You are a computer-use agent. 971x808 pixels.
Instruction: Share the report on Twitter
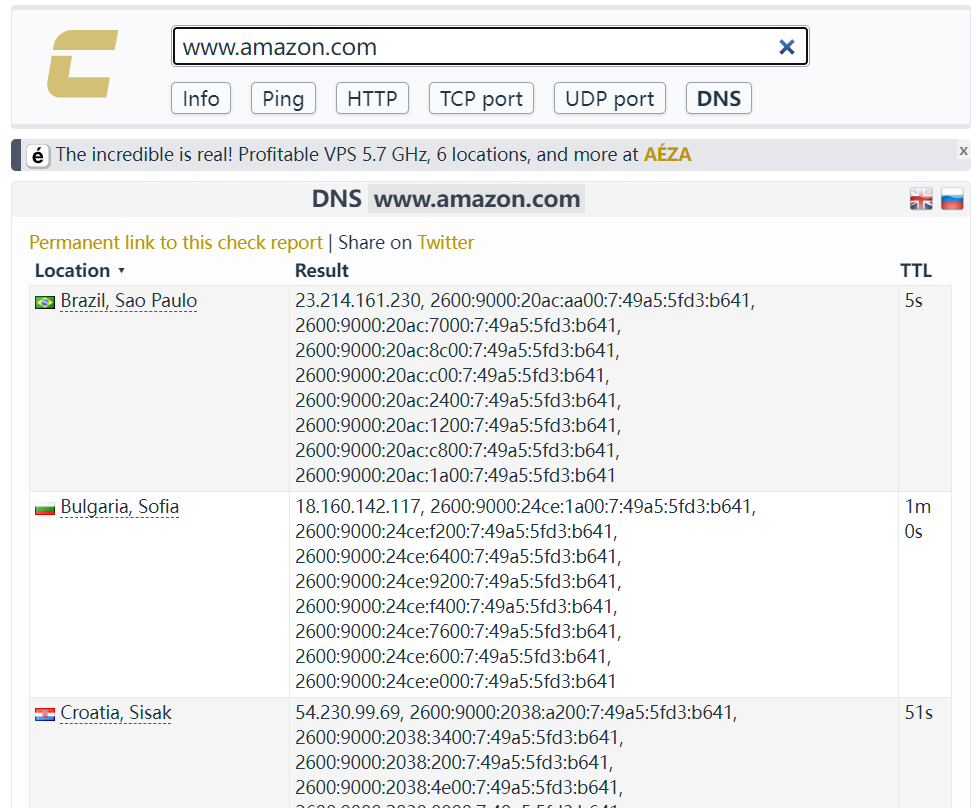[446, 242]
